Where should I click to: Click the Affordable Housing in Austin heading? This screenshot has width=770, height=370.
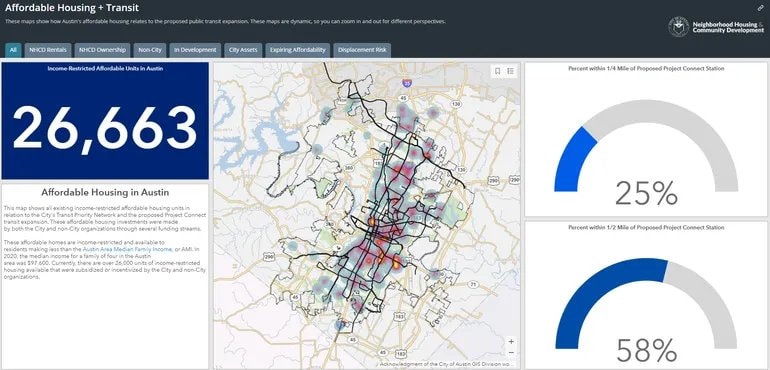click(105, 192)
